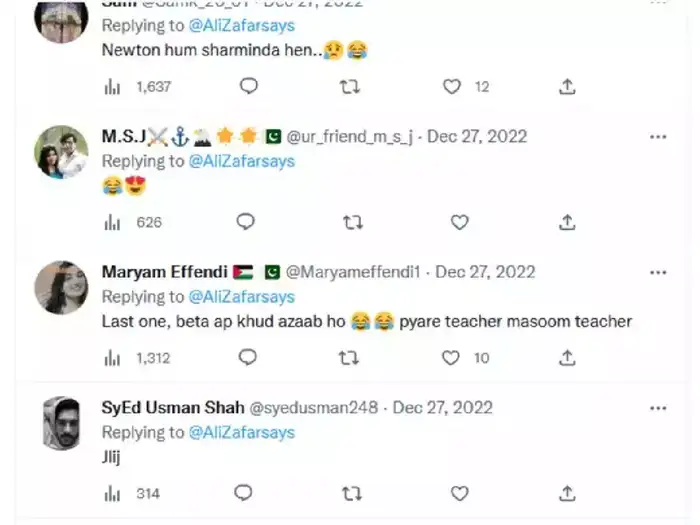700x525 pixels.
Task: View SyEd Usman Shah's avatar
Action: coord(61,423)
